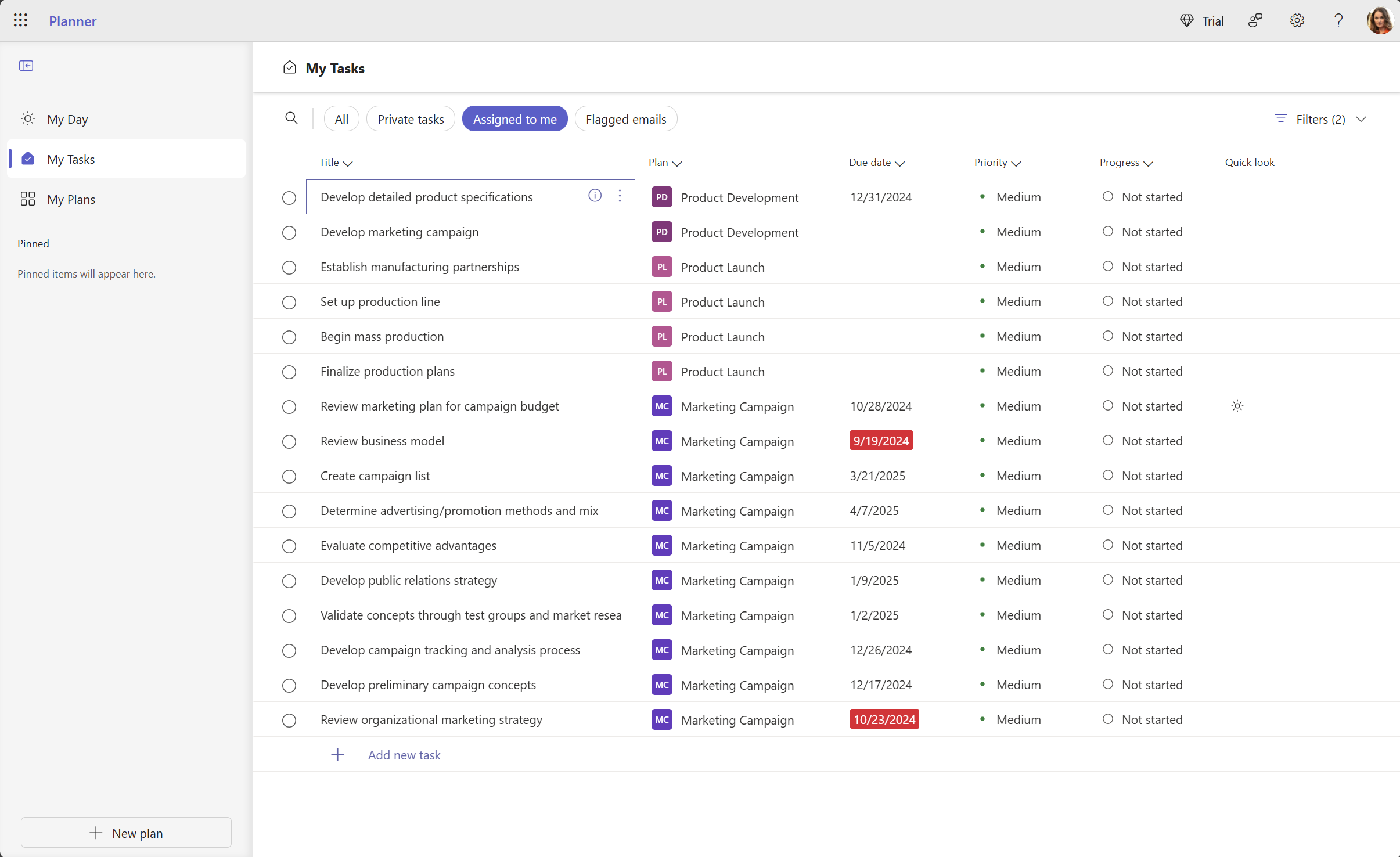The image size is (1400, 857).
Task: Click the overdue date on Review business model
Action: pyautogui.click(x=880, y=440)
